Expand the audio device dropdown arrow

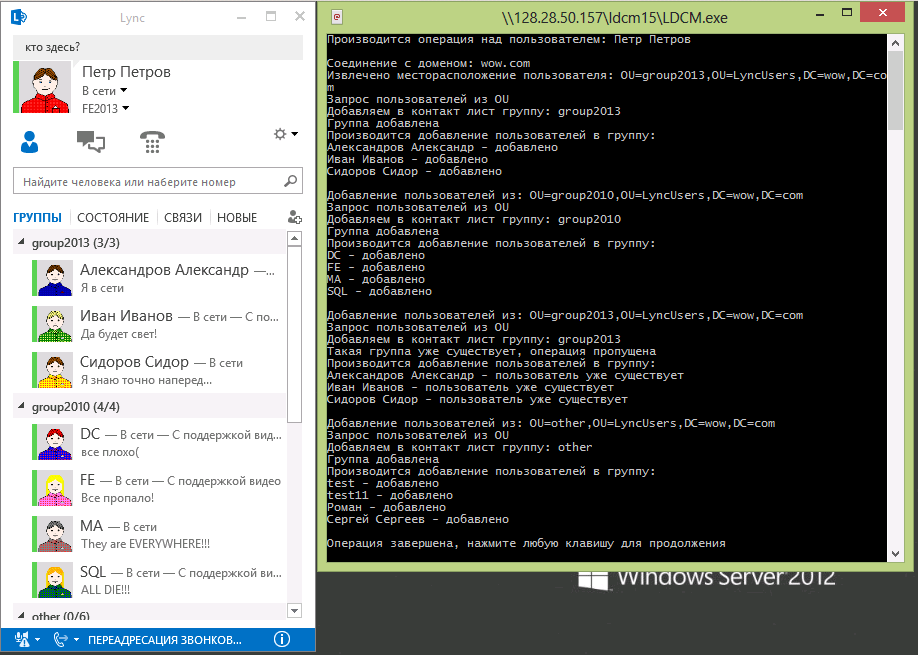(37, 640)
